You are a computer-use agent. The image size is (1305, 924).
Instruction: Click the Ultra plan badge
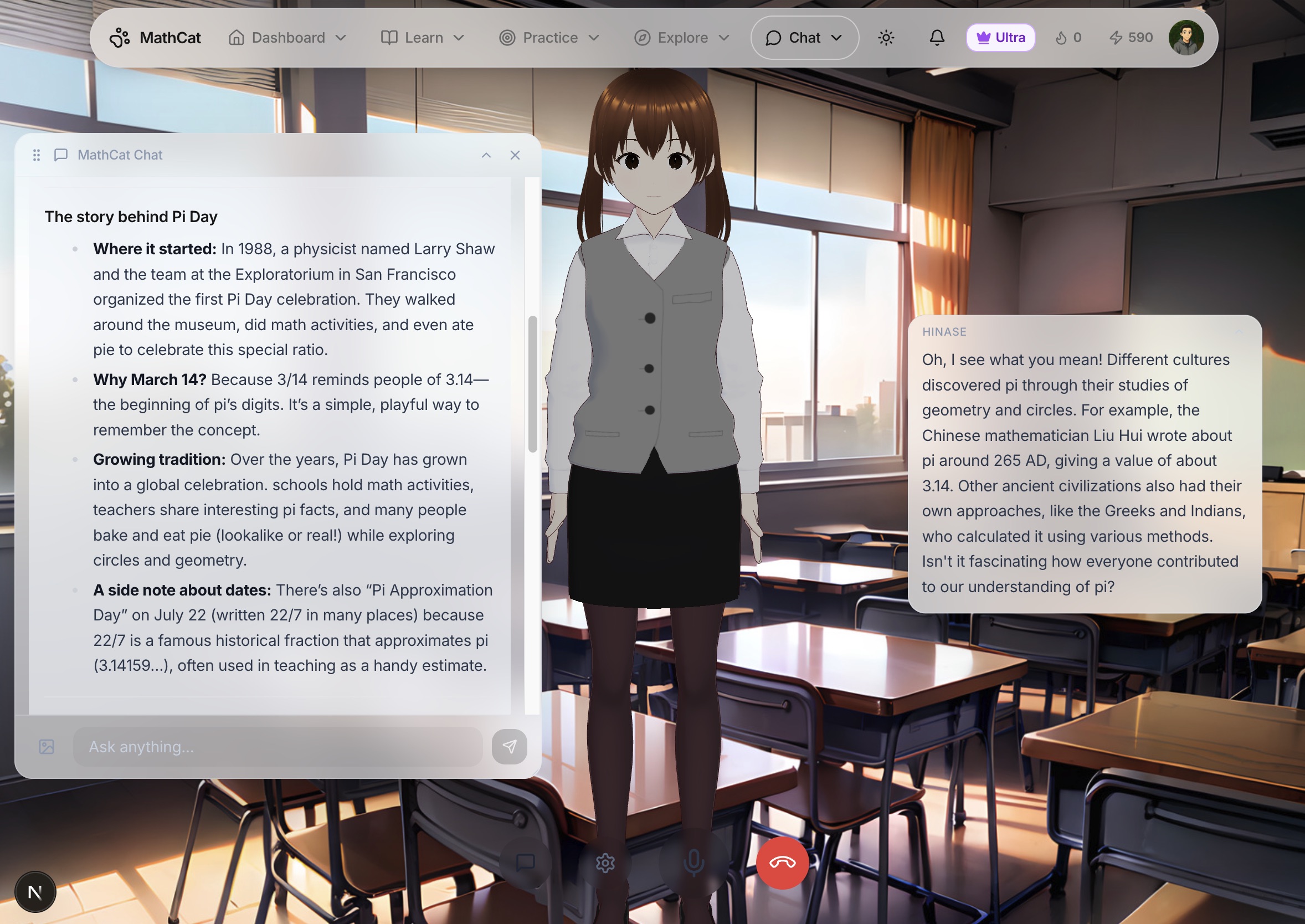1000,38
